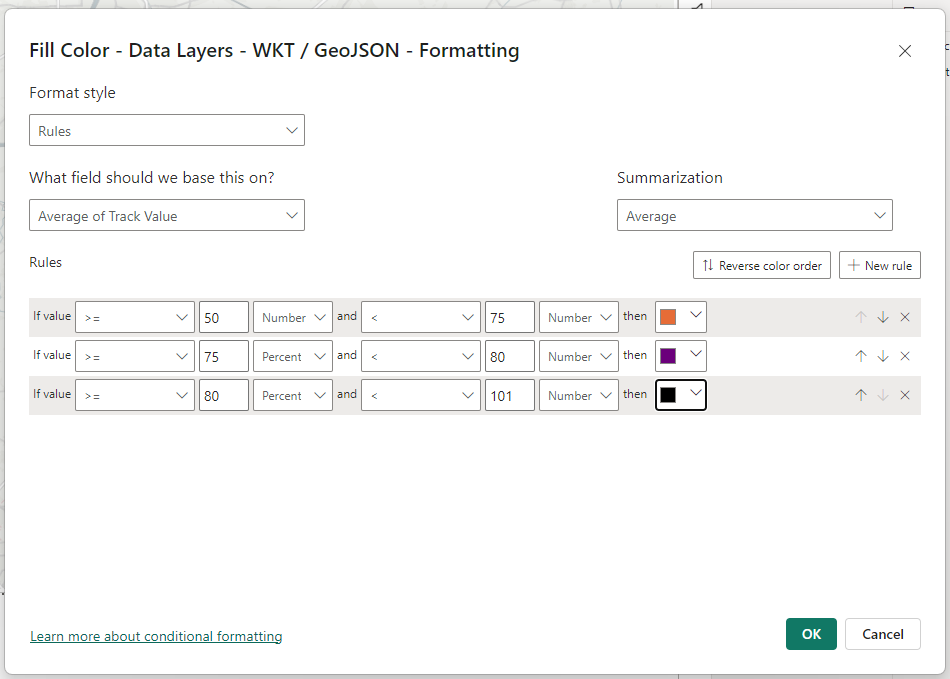Open the Summarization dropdown set to Average
The width and height of the screenshot is (950, 679).
coord(754,216)
